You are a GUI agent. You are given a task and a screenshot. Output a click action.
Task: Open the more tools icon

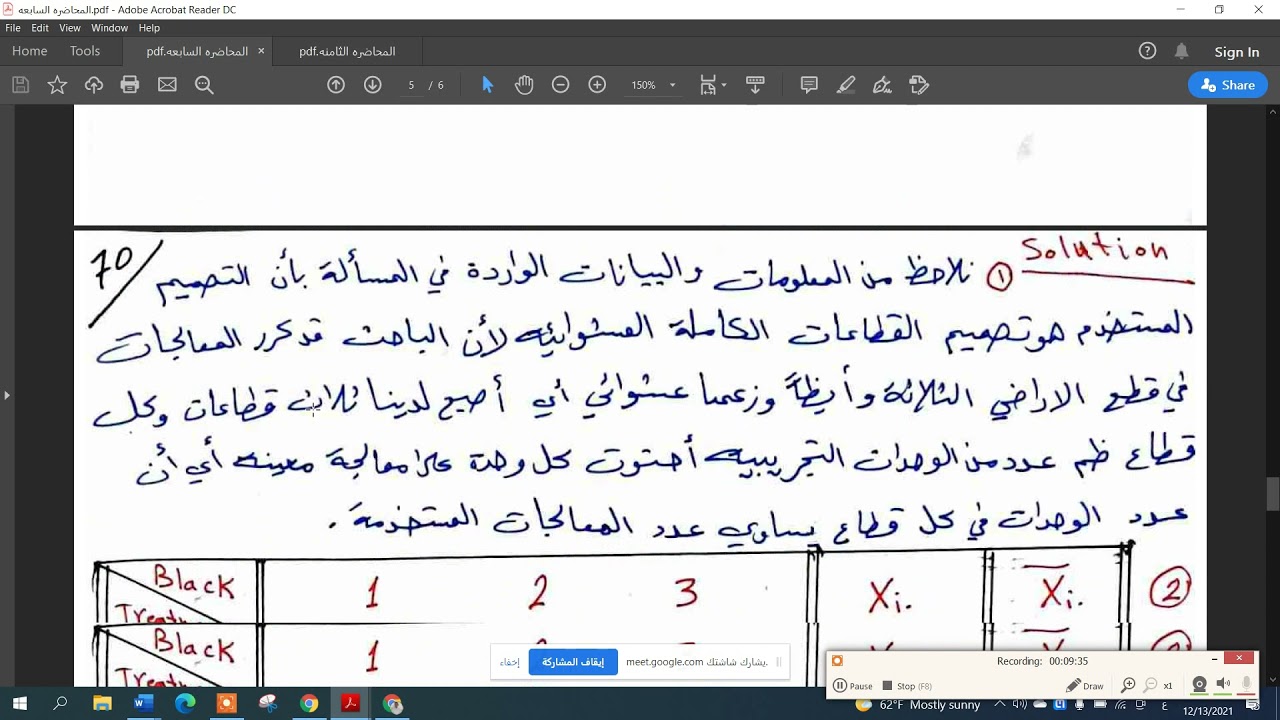919,85
